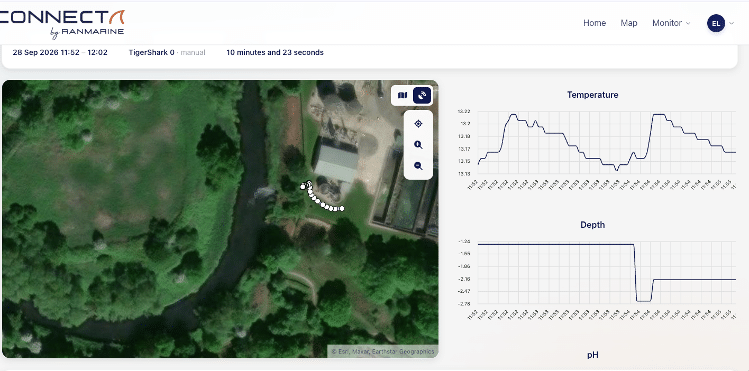Click the Connect by RanMarine logo

[62, 24]
